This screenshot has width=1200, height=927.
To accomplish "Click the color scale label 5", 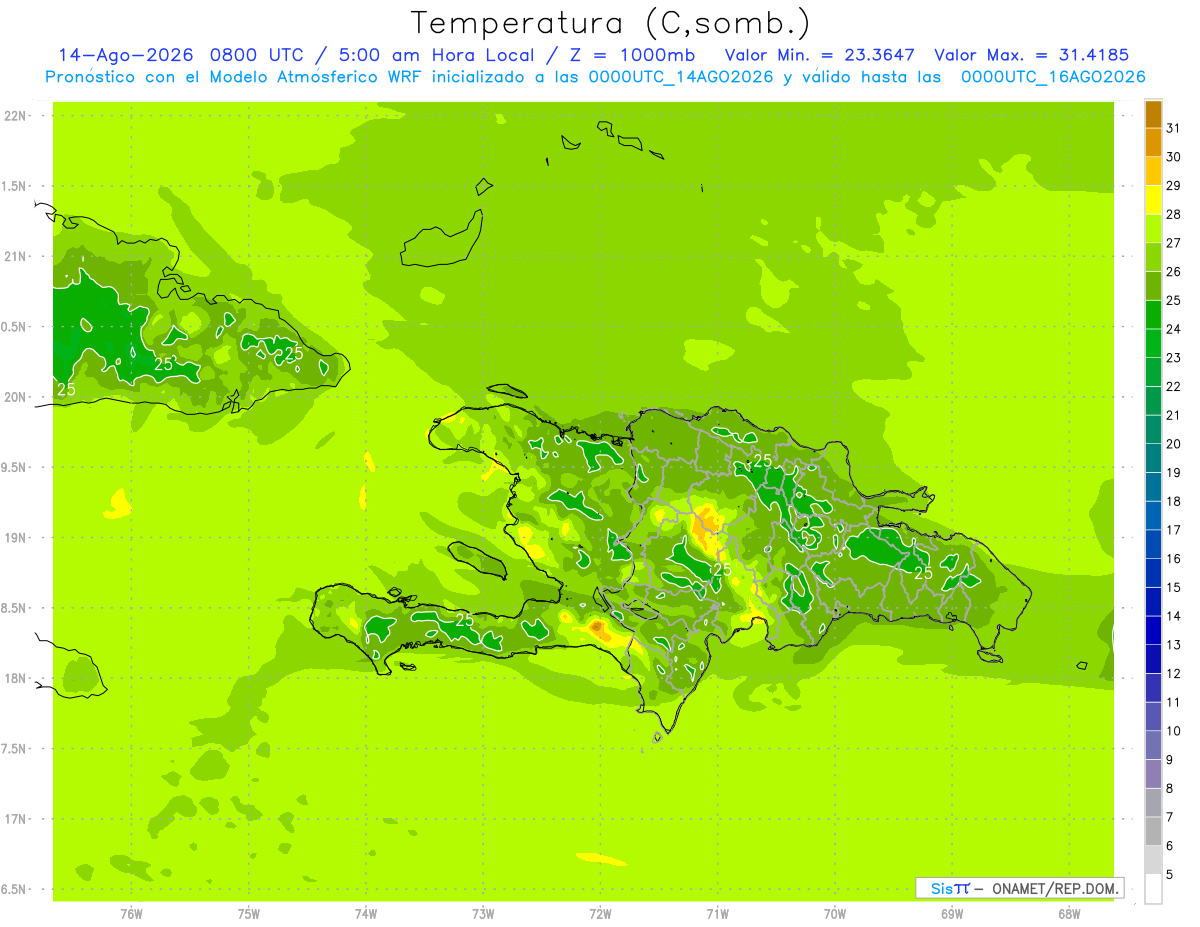I will pos(1170,874).
